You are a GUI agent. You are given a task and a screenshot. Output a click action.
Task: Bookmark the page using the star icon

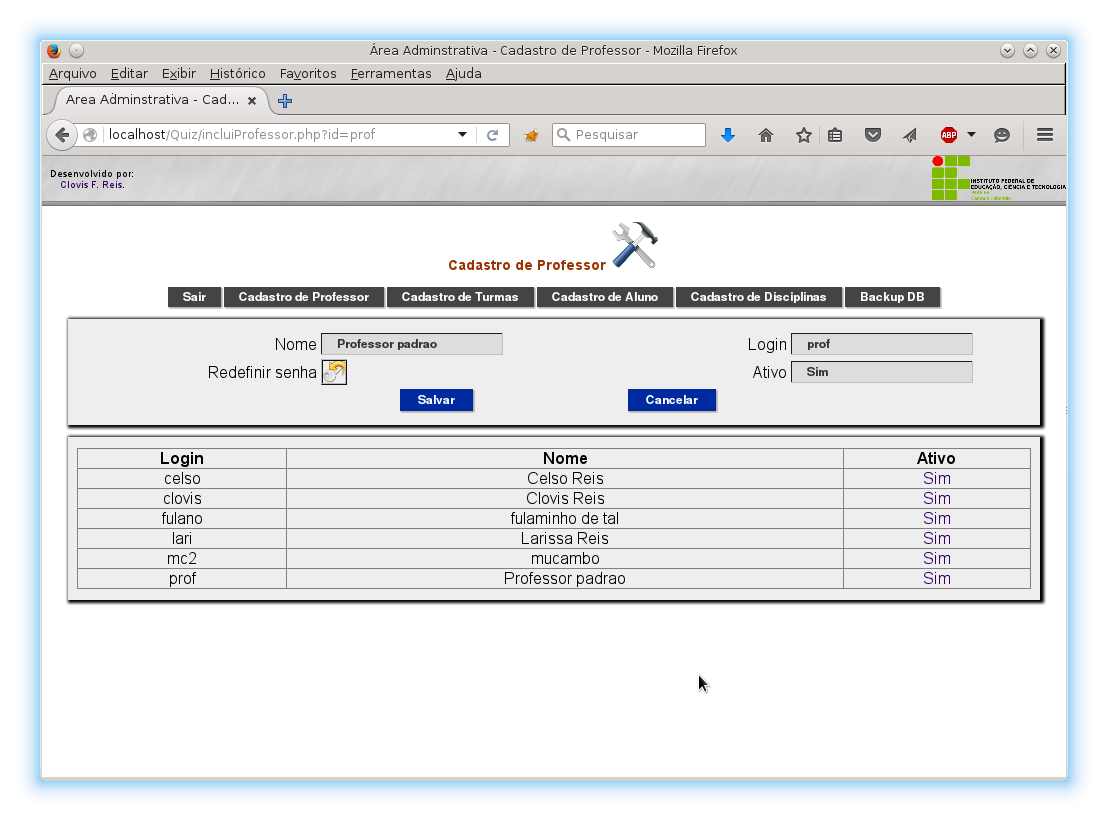(x=803, y=134)
